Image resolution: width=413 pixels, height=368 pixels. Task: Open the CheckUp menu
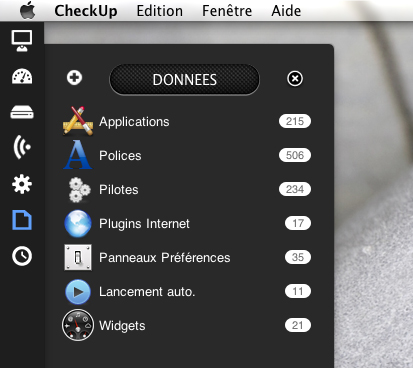(86, 11)
